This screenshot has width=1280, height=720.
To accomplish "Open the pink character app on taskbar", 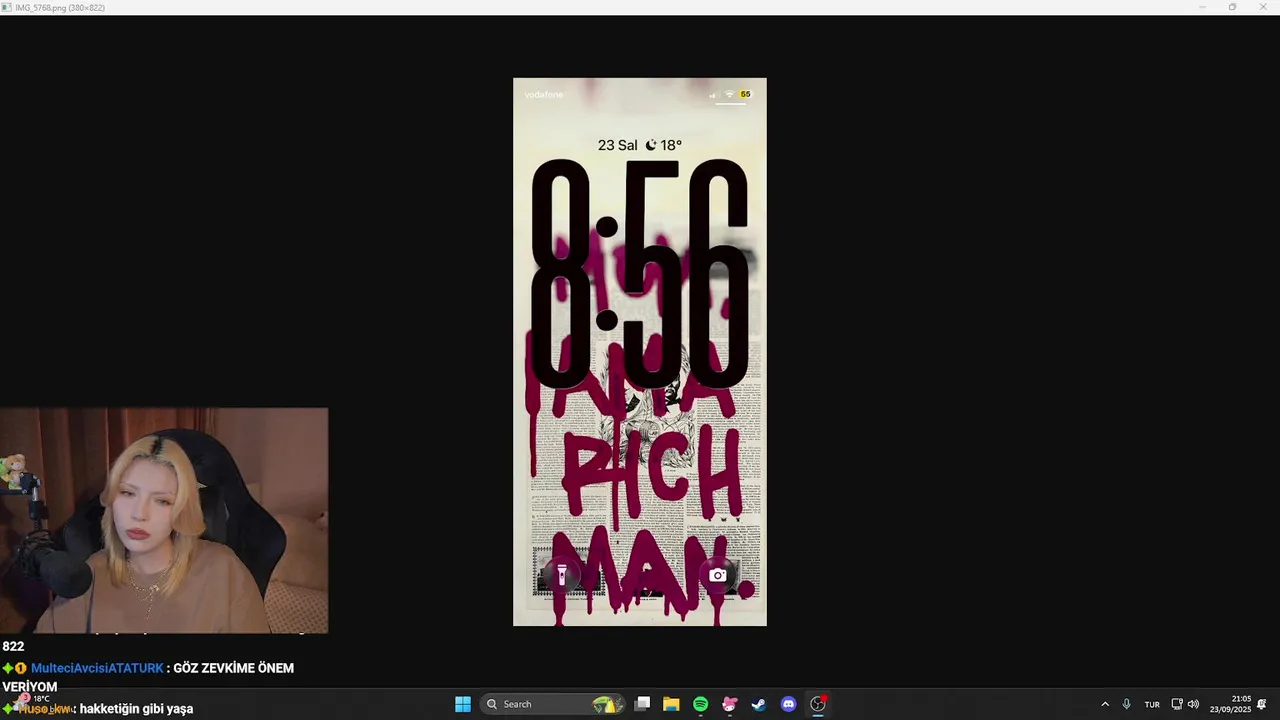I will (x=730, y=704).
